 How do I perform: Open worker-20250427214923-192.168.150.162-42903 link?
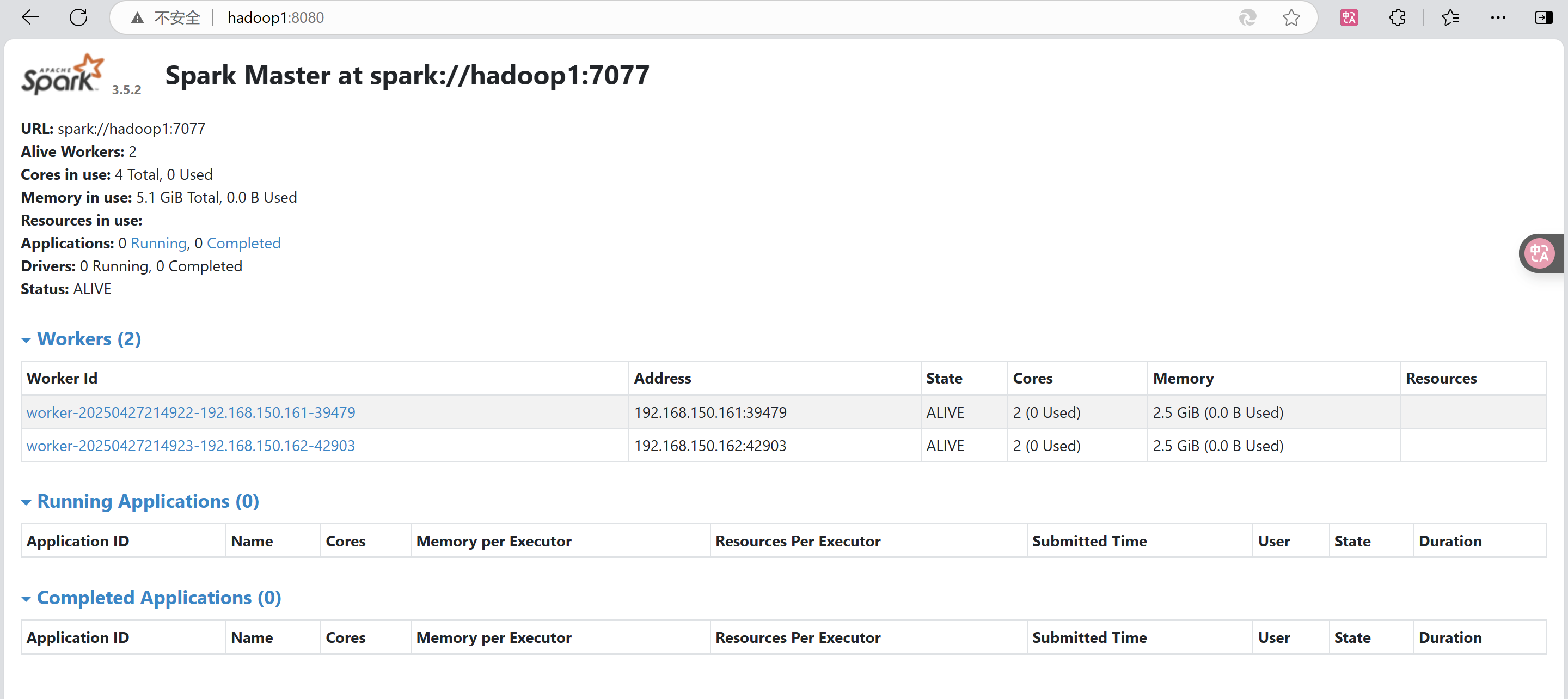tap(191, 446)
